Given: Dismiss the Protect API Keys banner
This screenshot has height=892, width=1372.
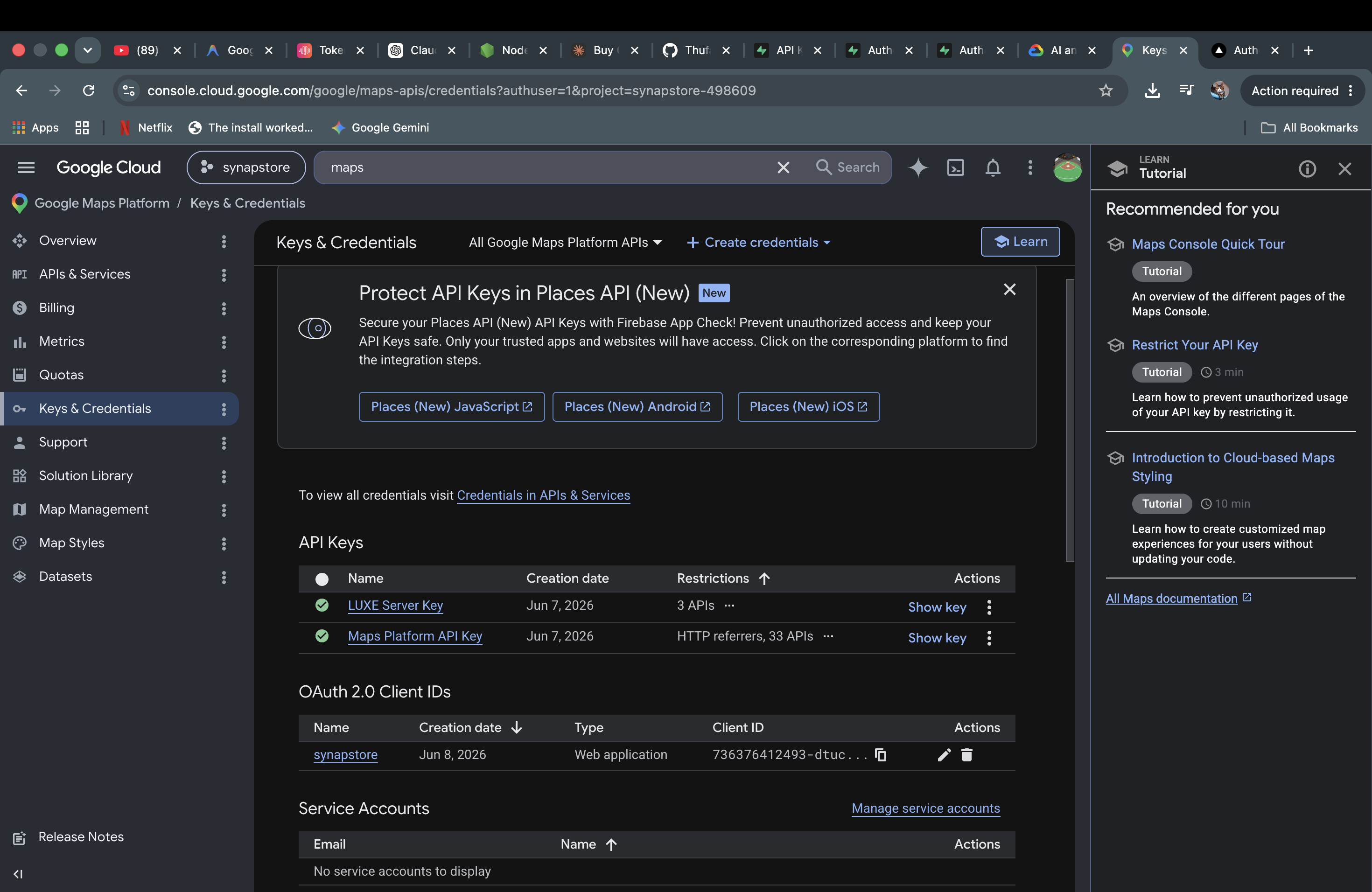Looking at the screenshot, I should 1009,289.
